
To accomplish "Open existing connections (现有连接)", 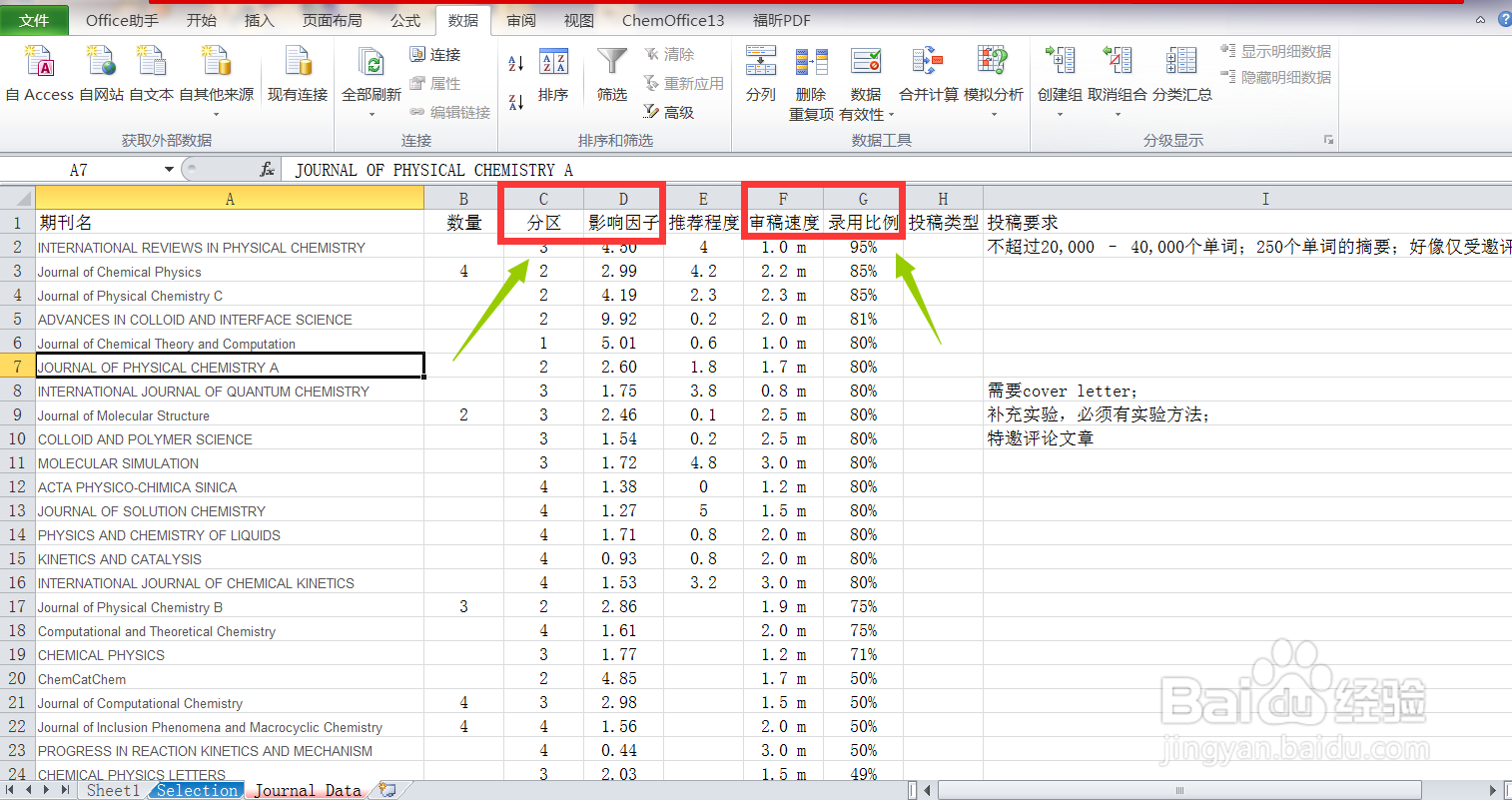I will (298, 74).
